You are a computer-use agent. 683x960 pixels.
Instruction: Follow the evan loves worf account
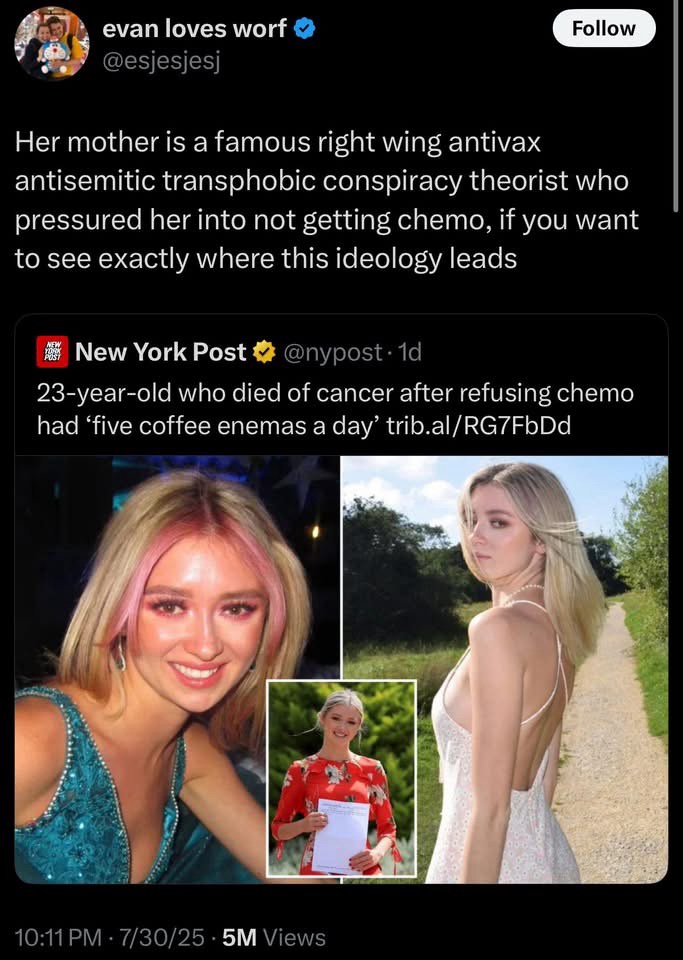pyautogui.click(x=604, y=28)
